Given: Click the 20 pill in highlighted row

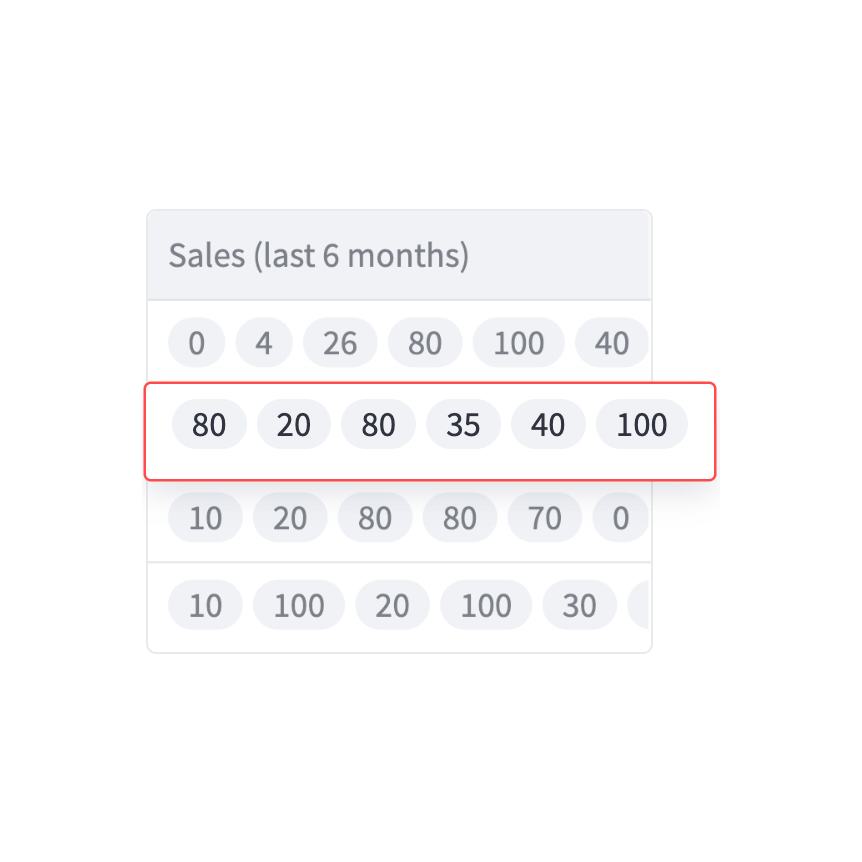Looking at the screenshot, I should [294, 425].
